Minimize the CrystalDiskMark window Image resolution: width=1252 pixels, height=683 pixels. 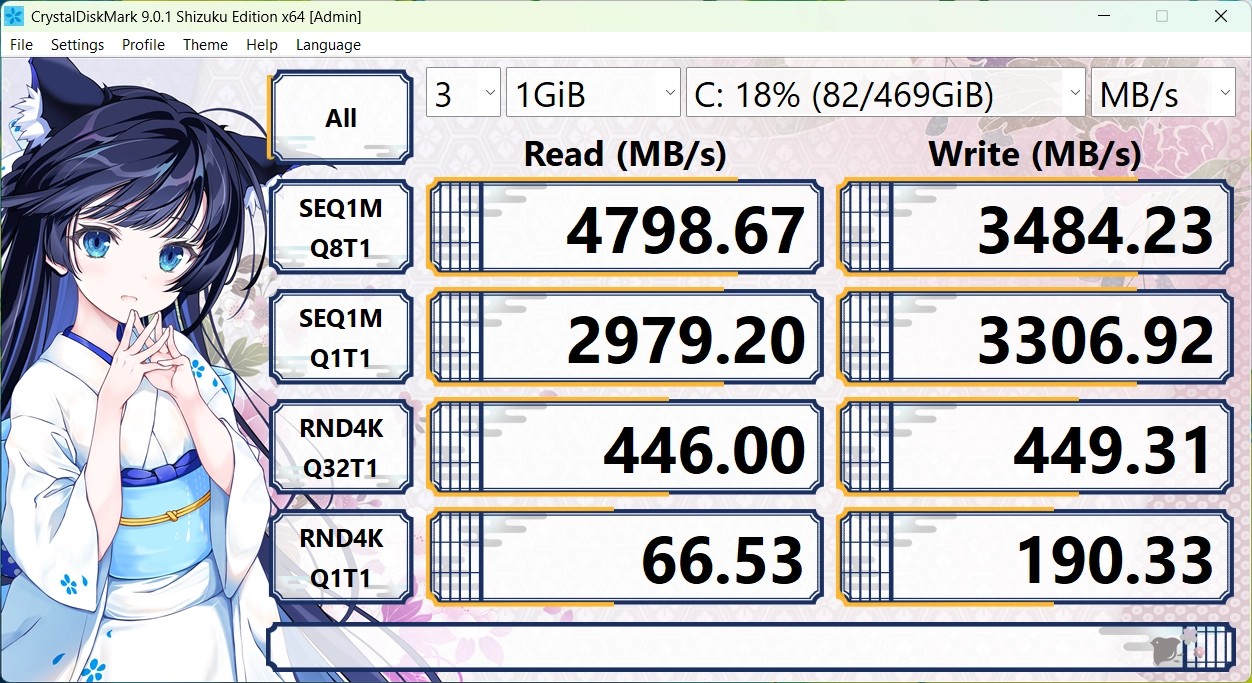tap(1104, 16)
